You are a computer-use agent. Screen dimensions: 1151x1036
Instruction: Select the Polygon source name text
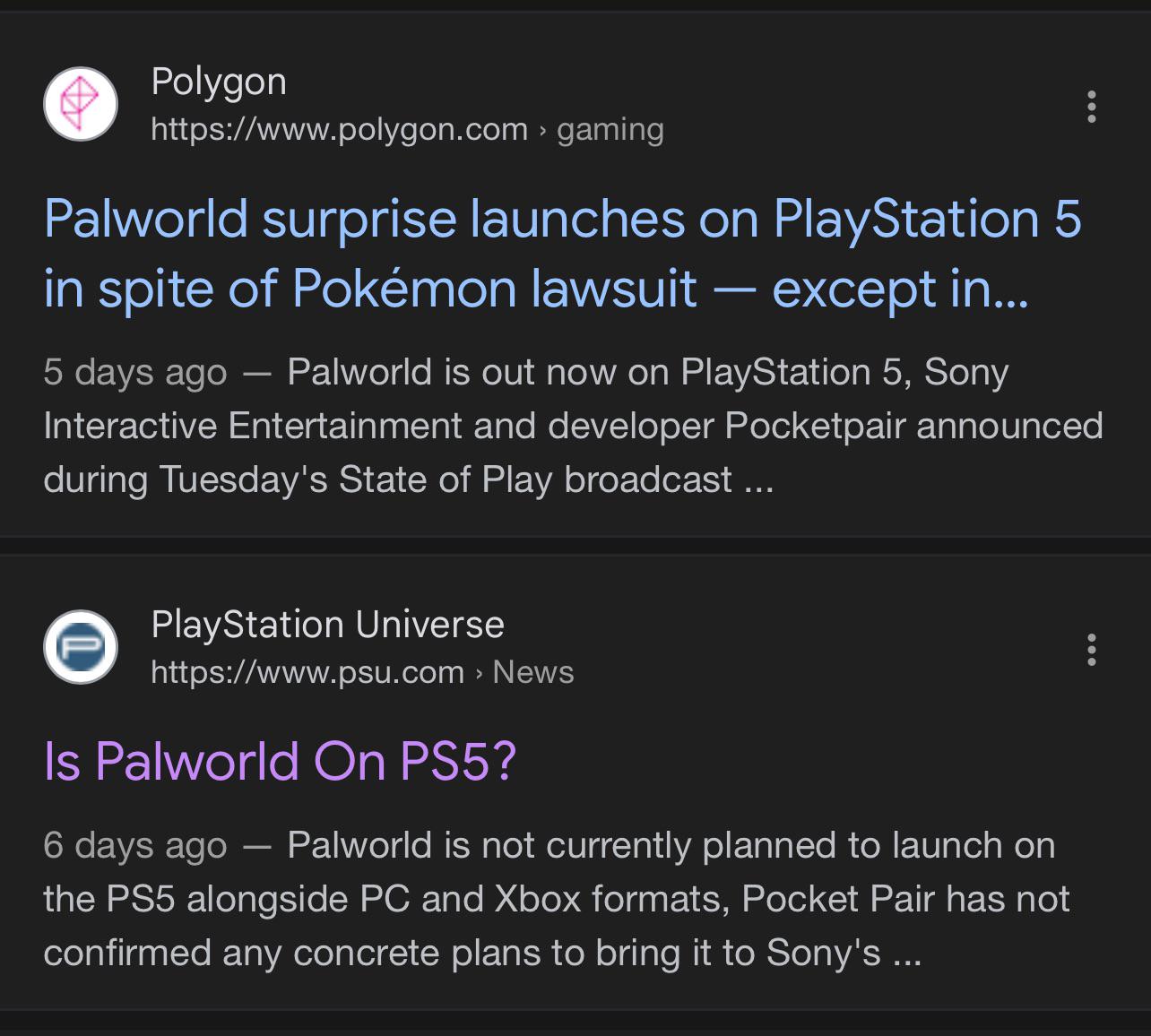pyautogui.click(x=220, y=81)
